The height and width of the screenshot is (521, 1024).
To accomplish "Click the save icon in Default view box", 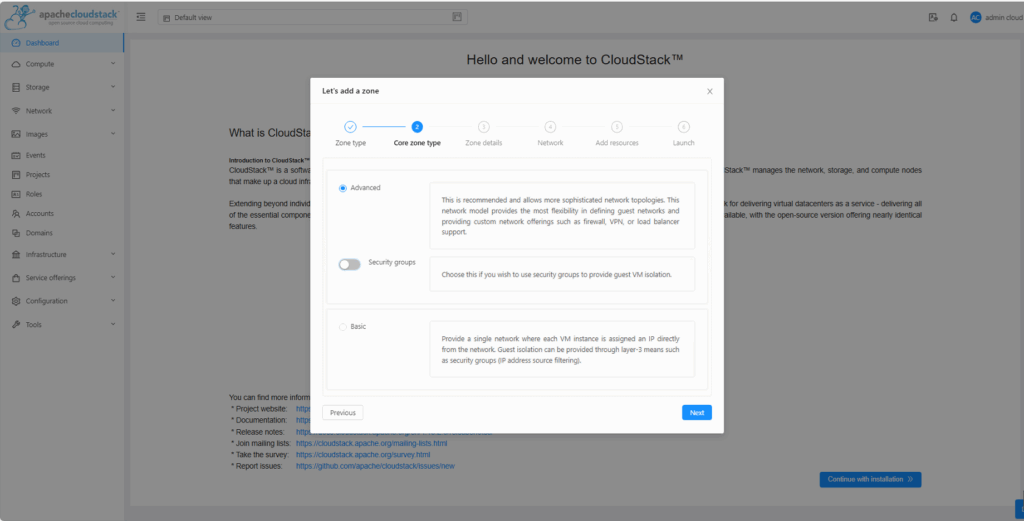I will [457, 17].
